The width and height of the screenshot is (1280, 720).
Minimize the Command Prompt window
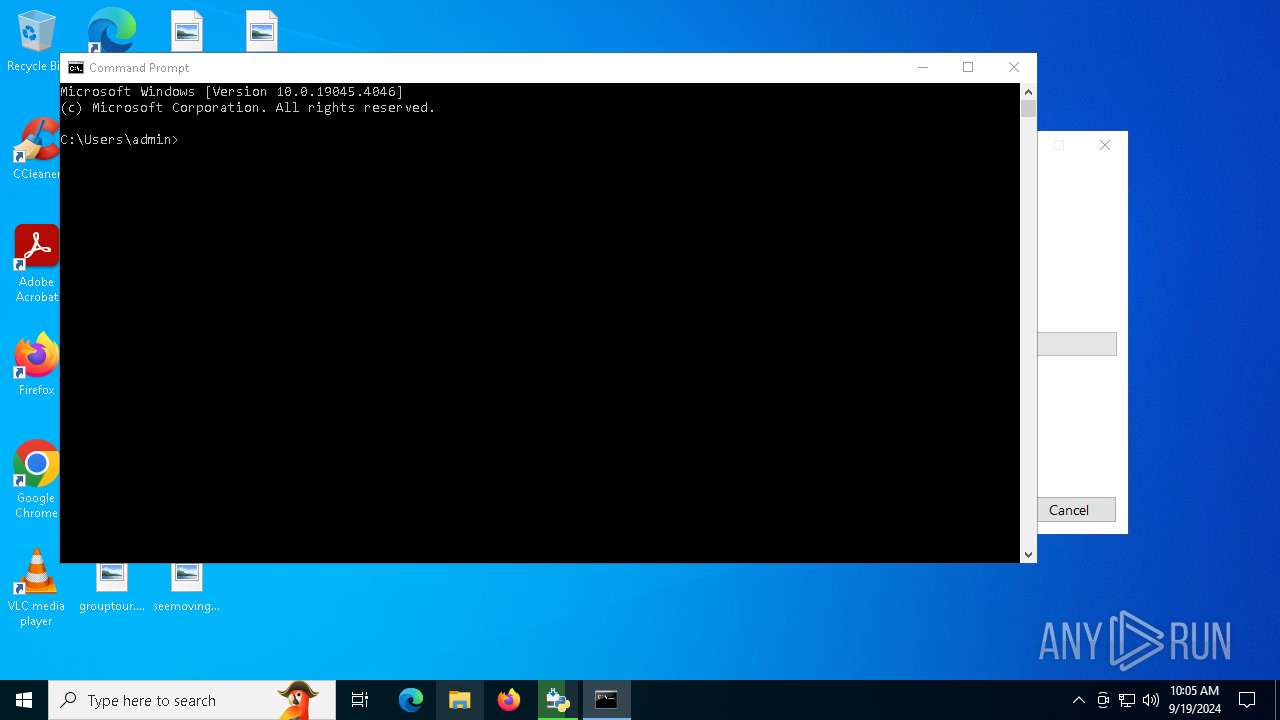tap(923, 68)
